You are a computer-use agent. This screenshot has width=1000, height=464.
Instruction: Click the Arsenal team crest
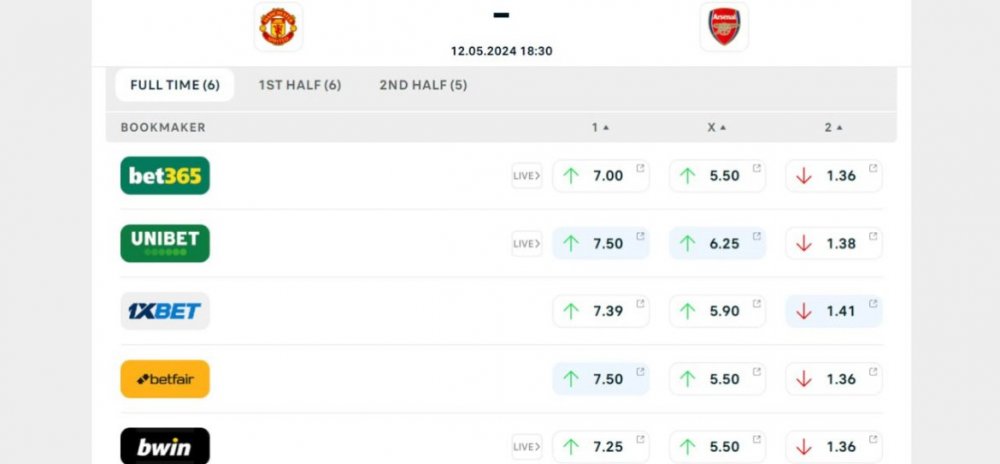tap(724, 27)
